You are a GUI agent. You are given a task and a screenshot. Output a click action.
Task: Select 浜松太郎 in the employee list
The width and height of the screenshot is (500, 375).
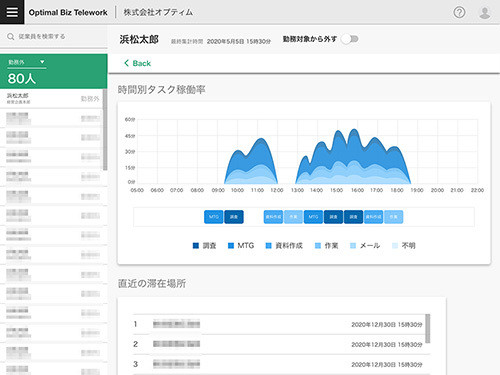point(52,98)
